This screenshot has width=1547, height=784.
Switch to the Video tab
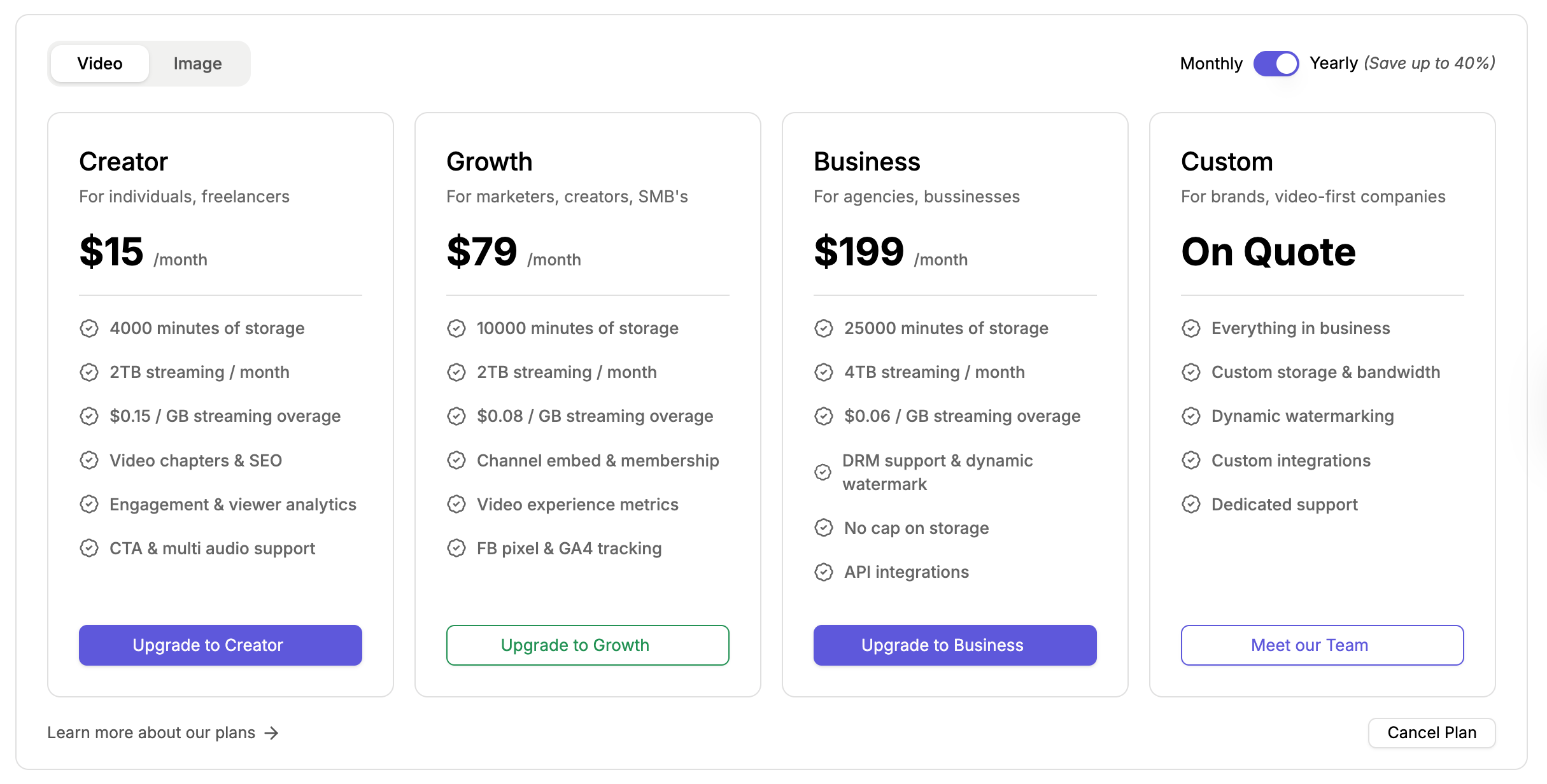click(x=100, y=64)
